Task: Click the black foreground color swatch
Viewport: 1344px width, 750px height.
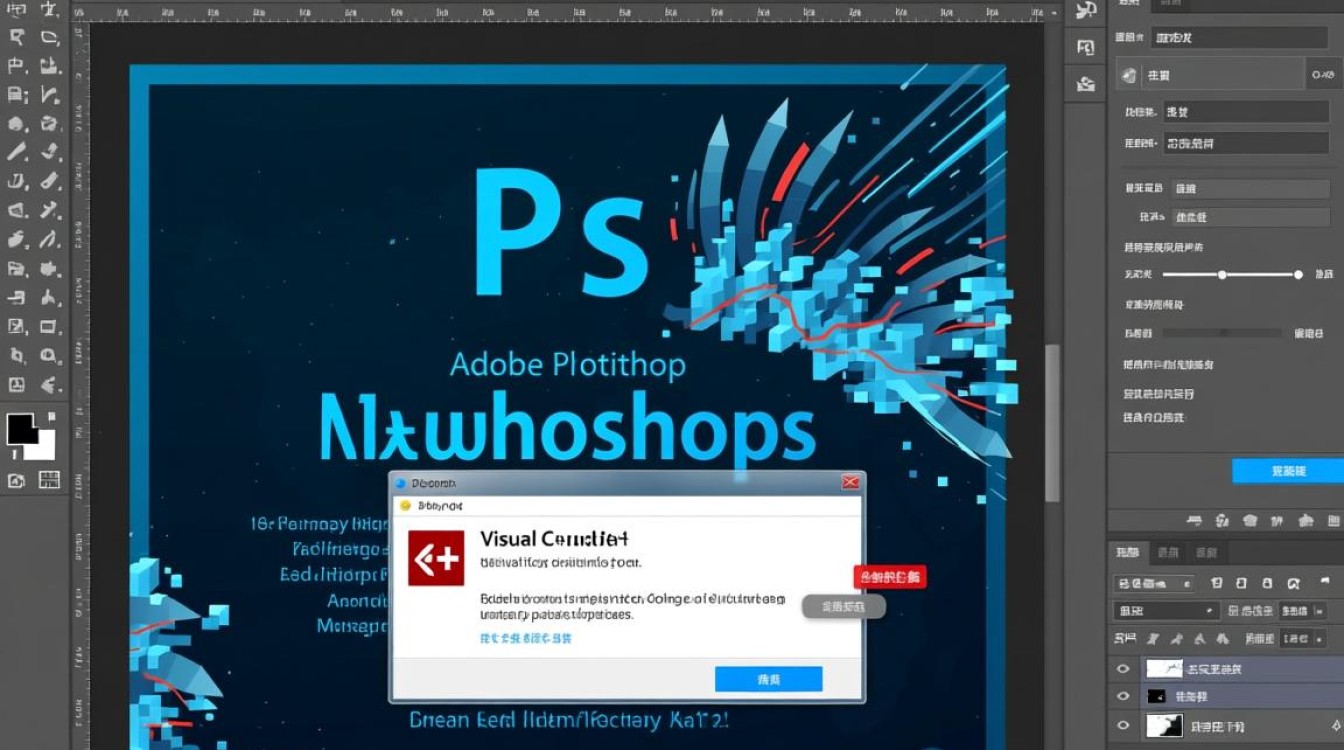Action: (20, 427)
